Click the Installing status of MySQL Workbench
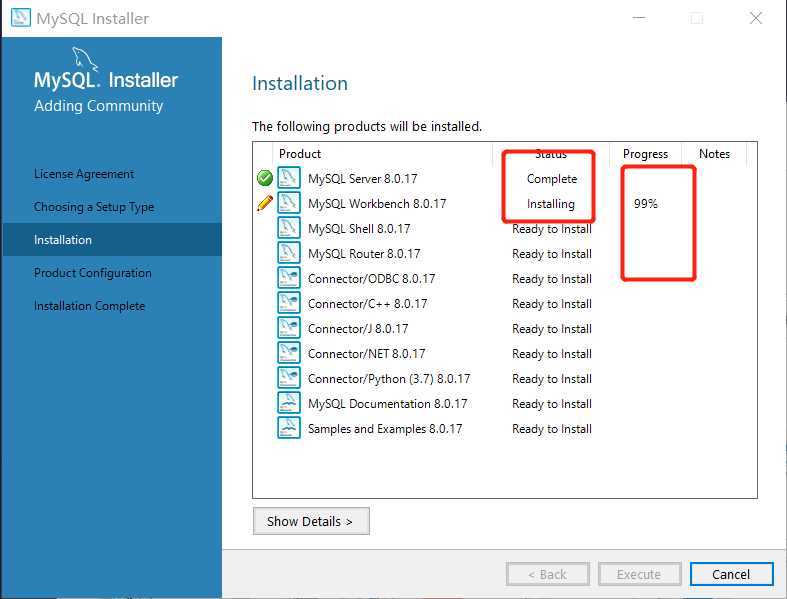 click(x=551, y=204)
